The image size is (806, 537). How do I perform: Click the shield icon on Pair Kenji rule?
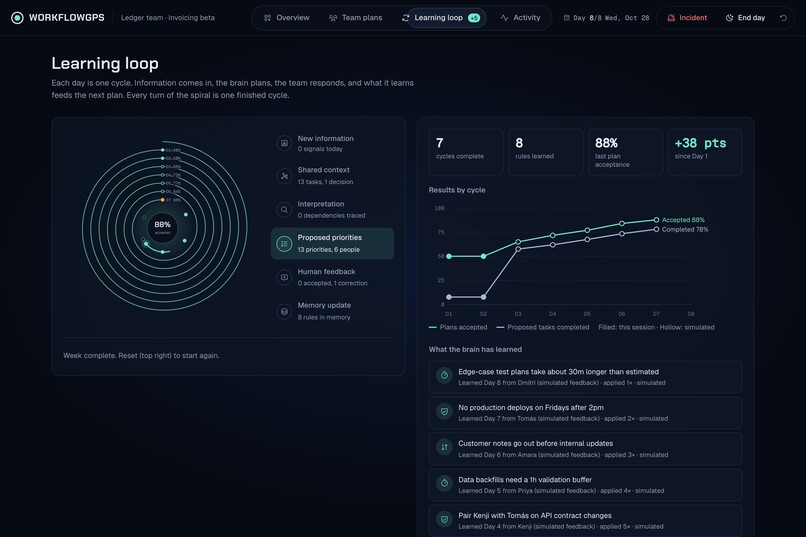[x=444, y=520]
